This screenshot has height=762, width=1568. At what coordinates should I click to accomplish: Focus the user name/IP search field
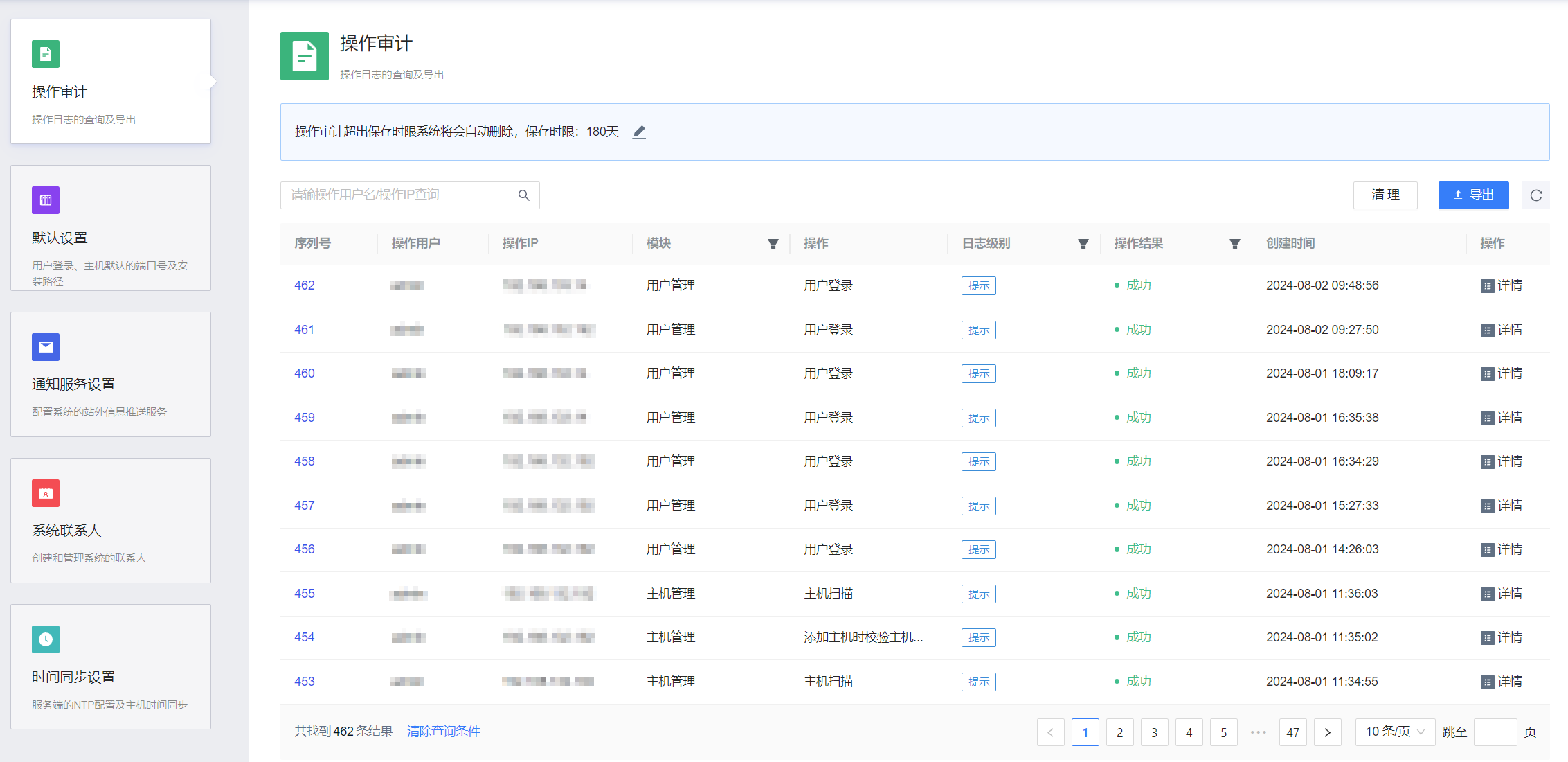pos(398,195)
